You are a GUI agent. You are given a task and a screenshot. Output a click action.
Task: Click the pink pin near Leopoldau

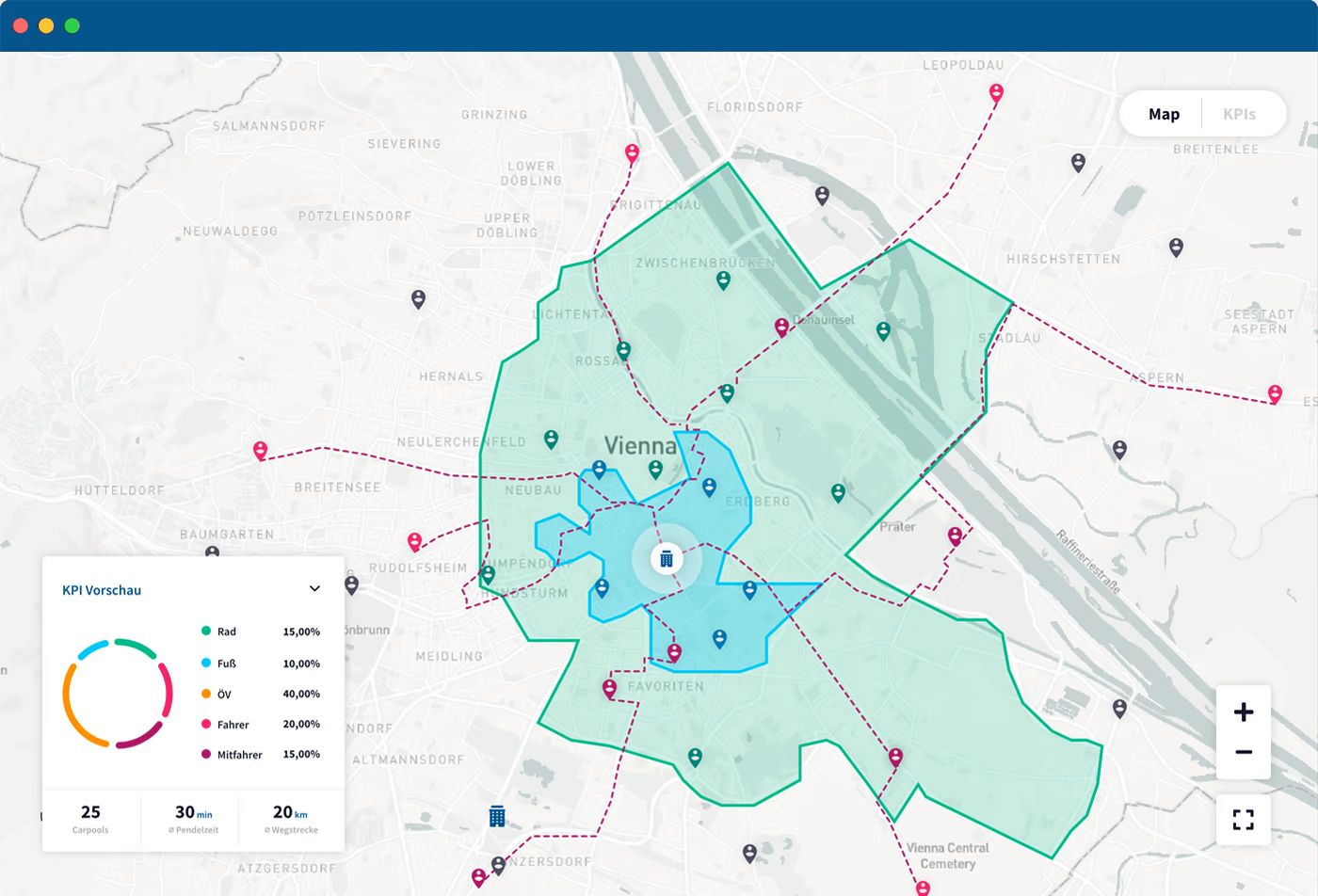click(996, 93)
